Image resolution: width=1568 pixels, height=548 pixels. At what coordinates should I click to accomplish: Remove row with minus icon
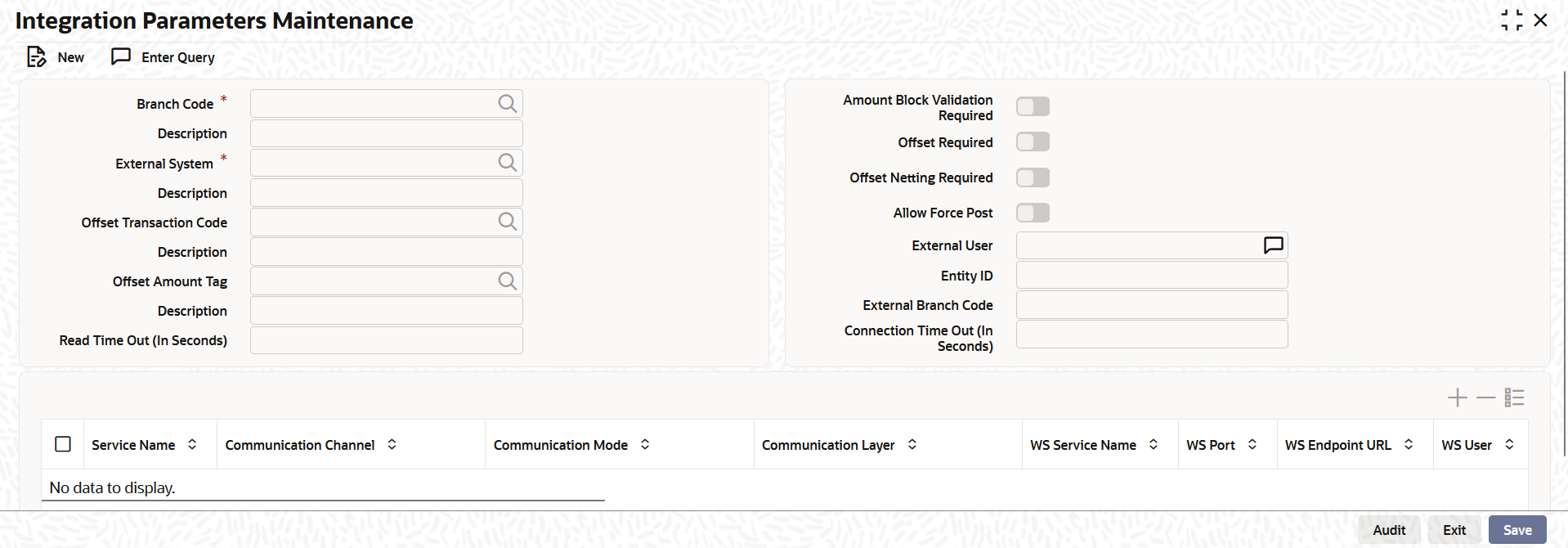[1485, 398]
